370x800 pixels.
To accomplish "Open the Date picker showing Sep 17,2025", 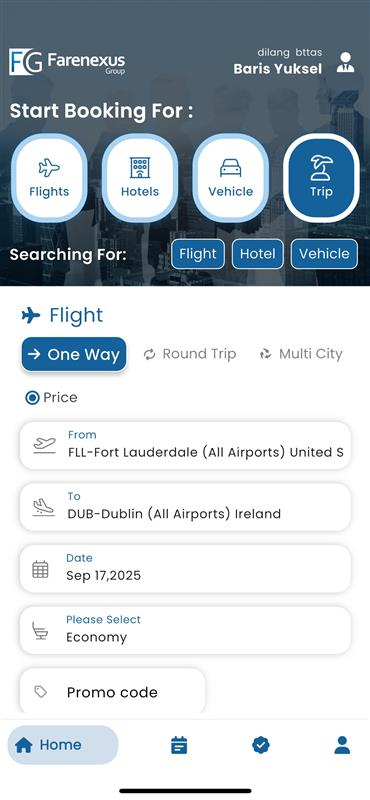I will [x=185, y=568].
